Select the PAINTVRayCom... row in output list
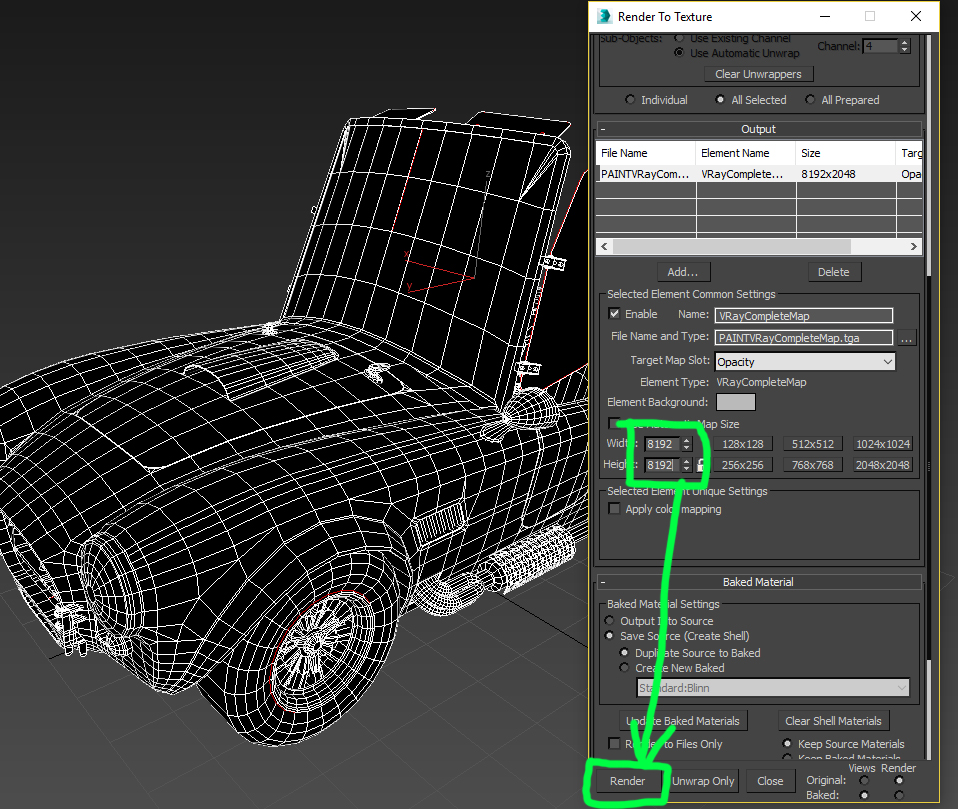 [x=645, y=174]
